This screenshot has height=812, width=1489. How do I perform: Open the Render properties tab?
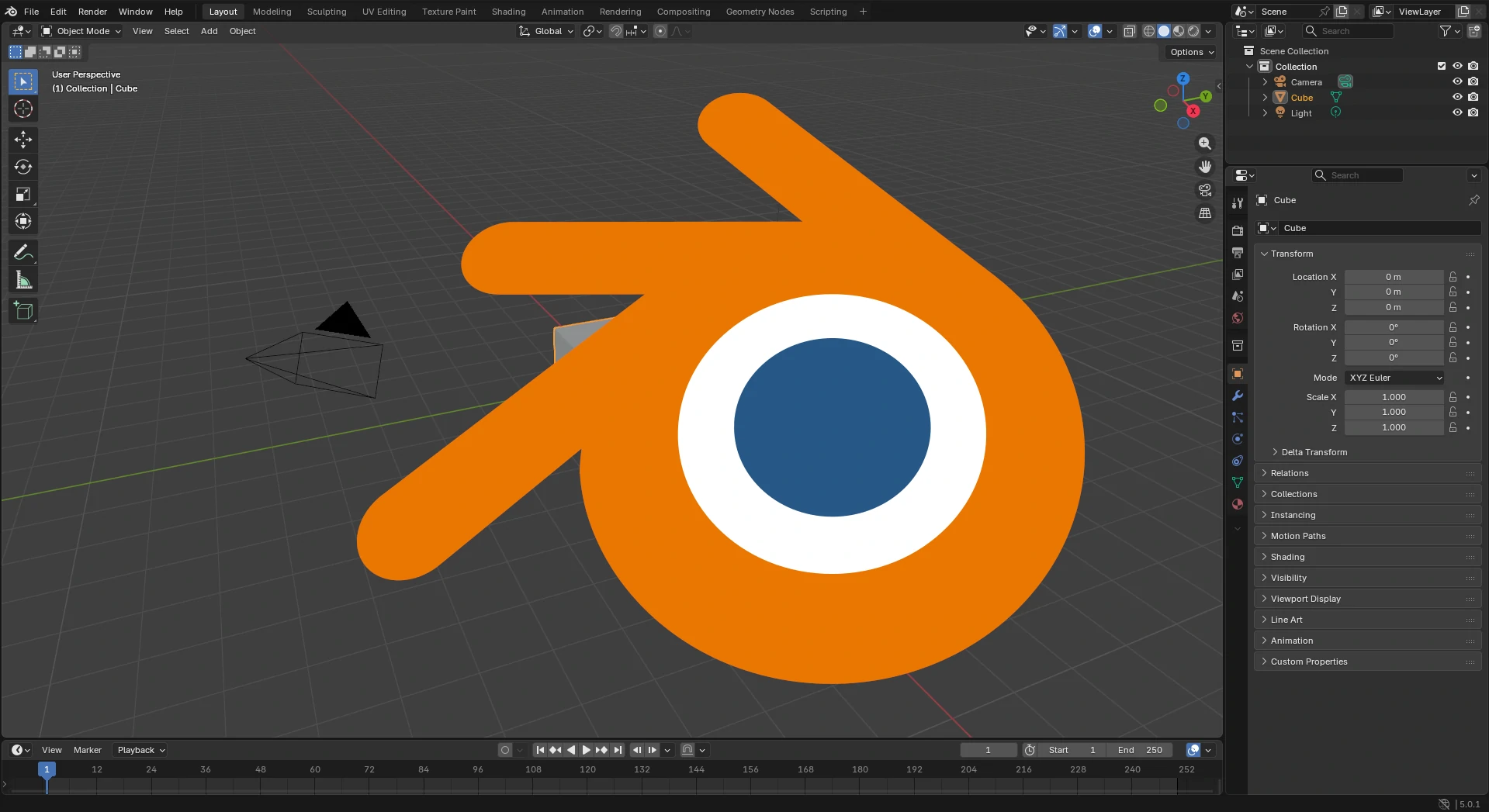1237,230
